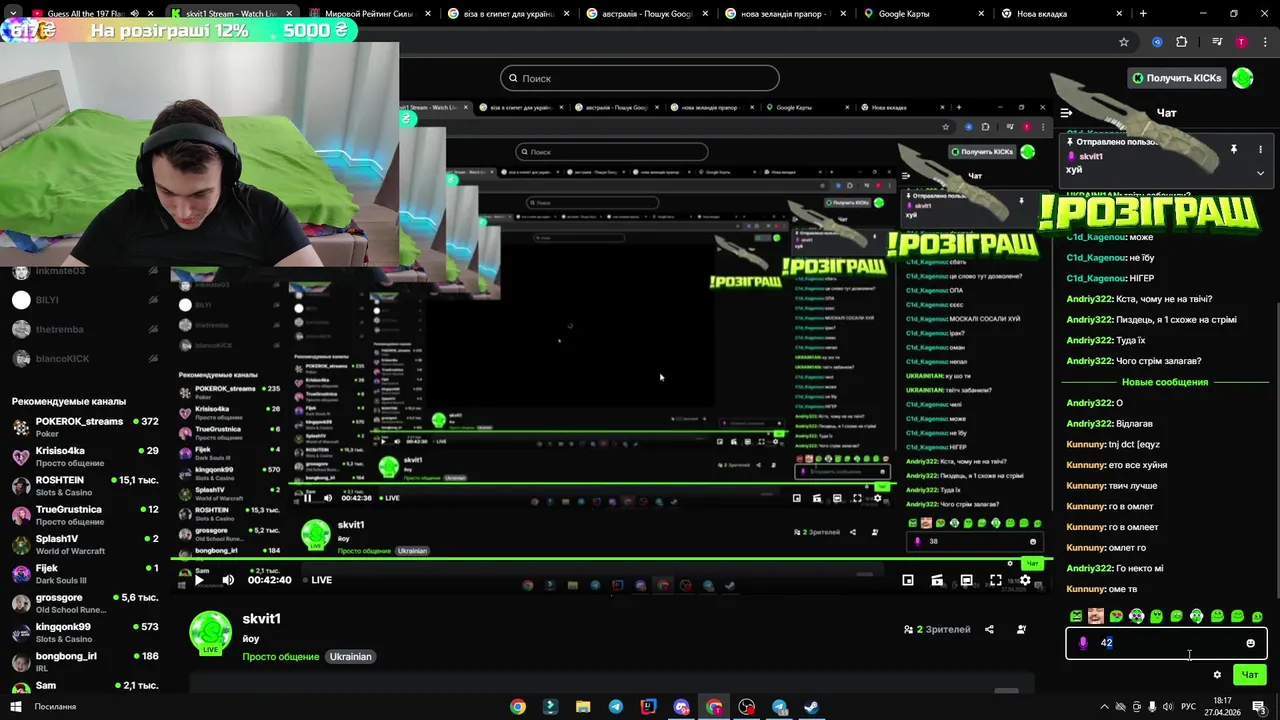Screen dimensions: 1280x720
Task: Pause the stream with the play button
Action: (x=199, y=580)
